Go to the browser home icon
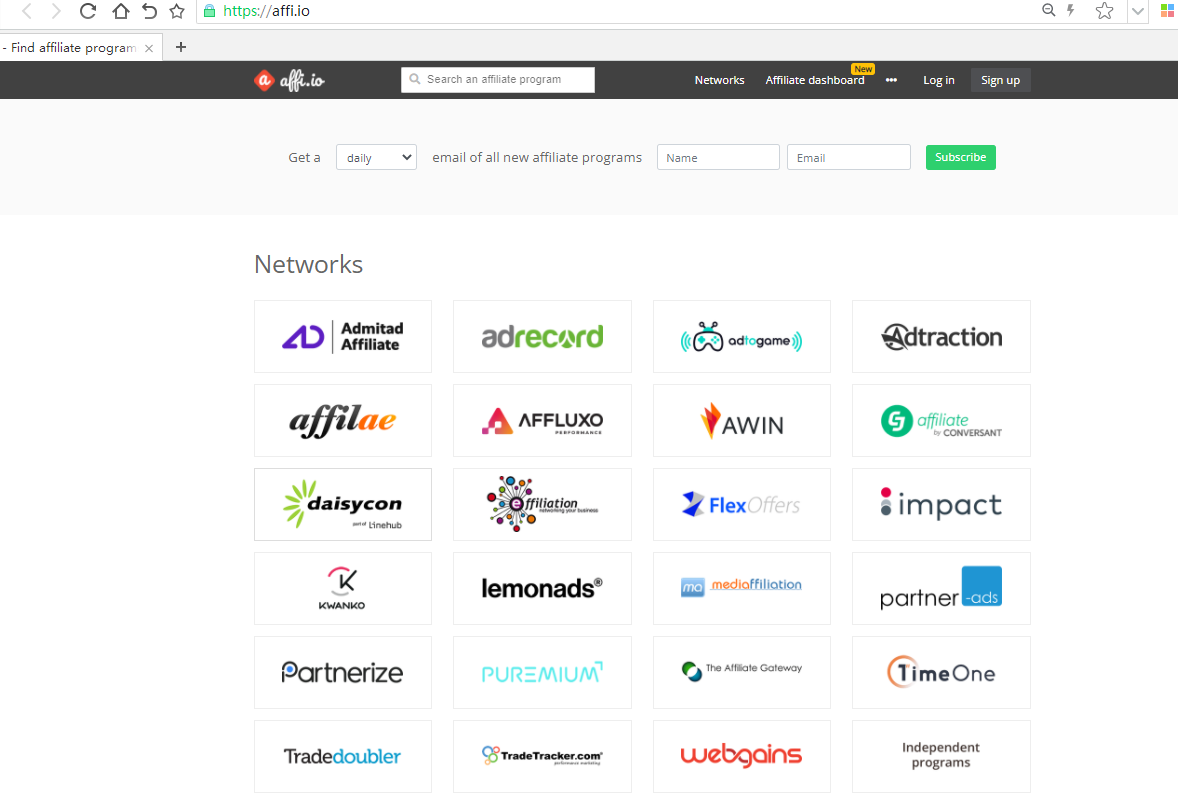This screenshot has width=1178, height=807. [120, 11]
